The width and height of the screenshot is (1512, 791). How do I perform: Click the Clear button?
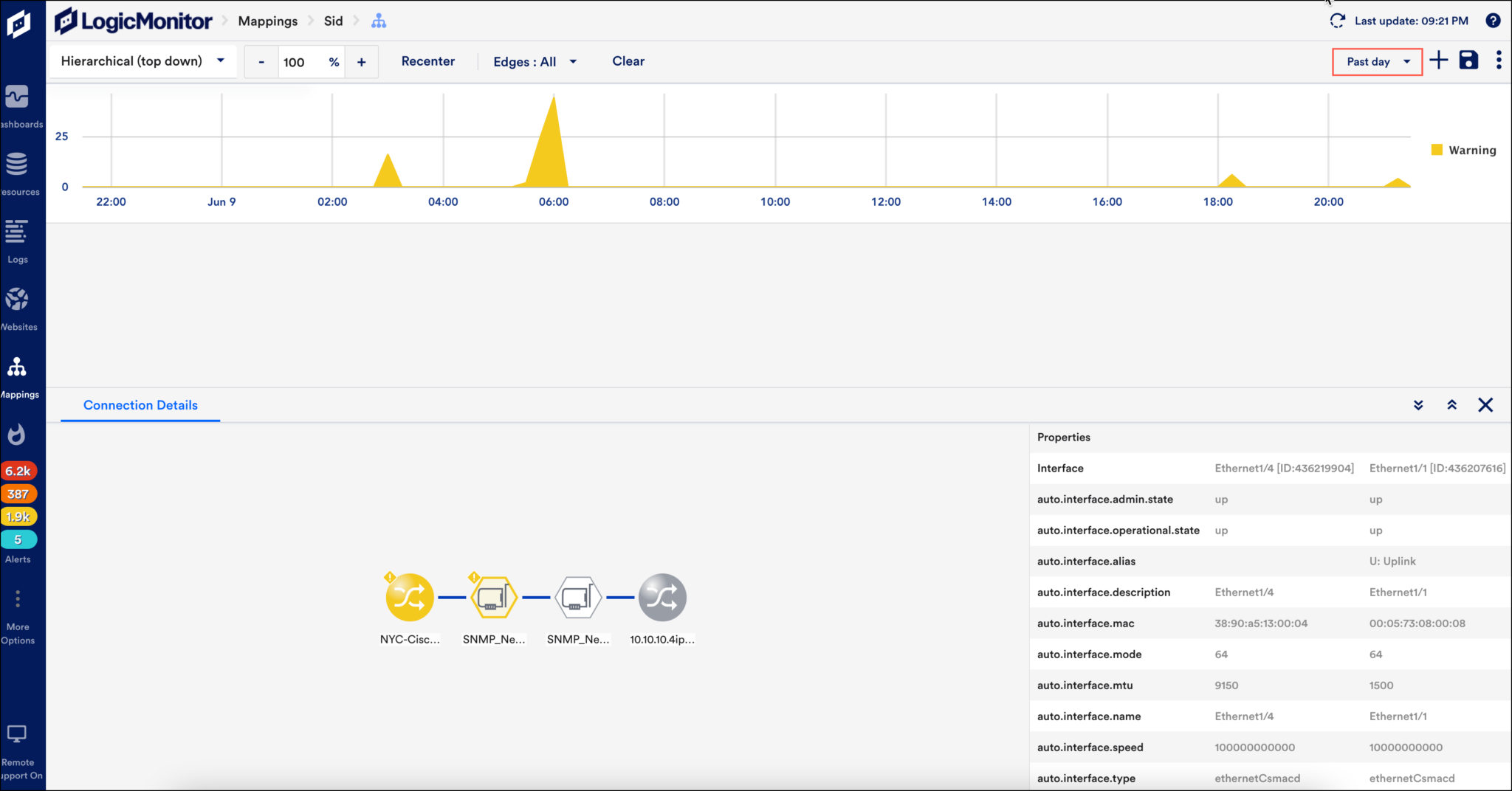click(x=628, y=61)
